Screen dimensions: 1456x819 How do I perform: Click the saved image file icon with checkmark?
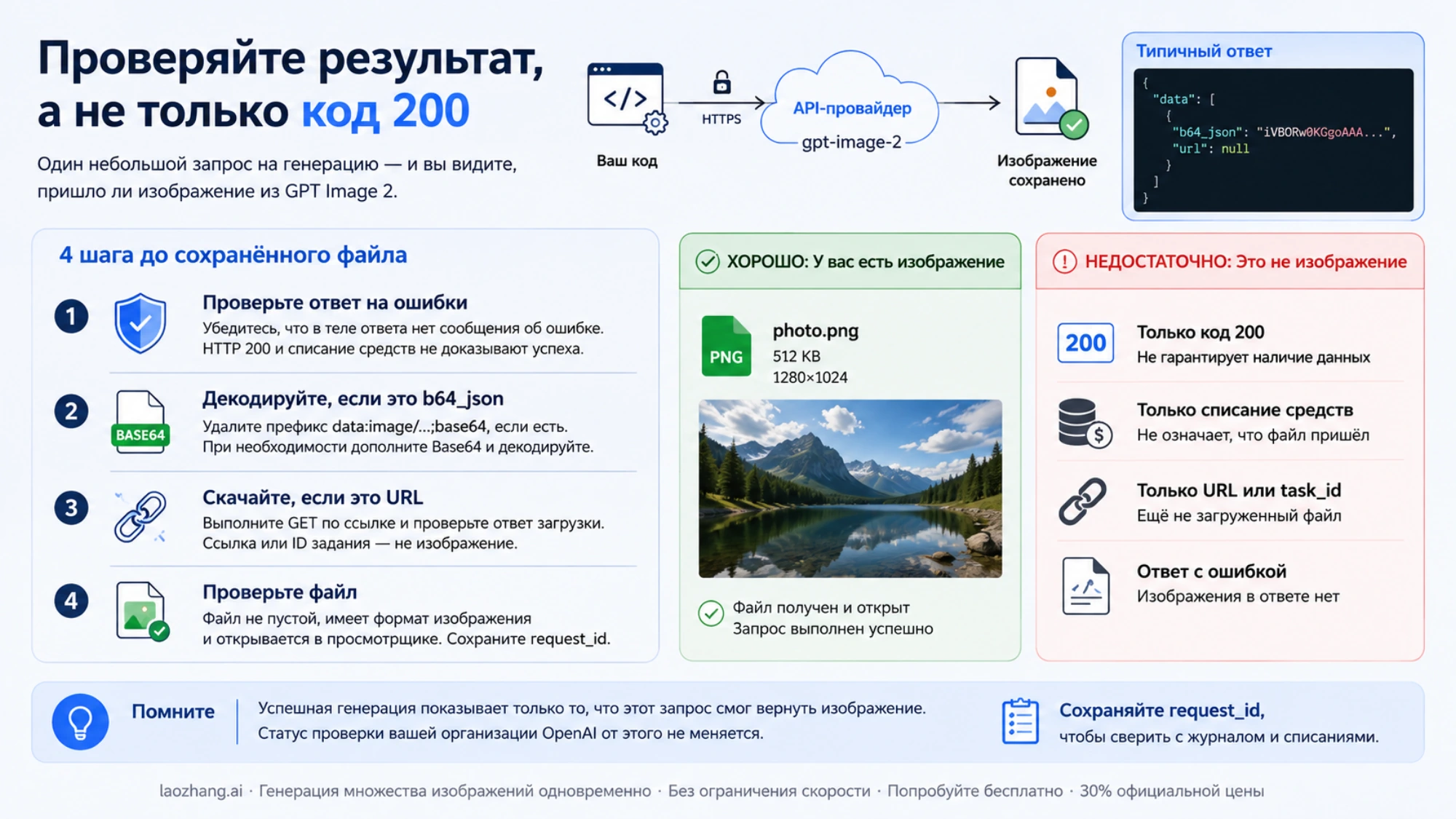click(x=1051, y=98)
